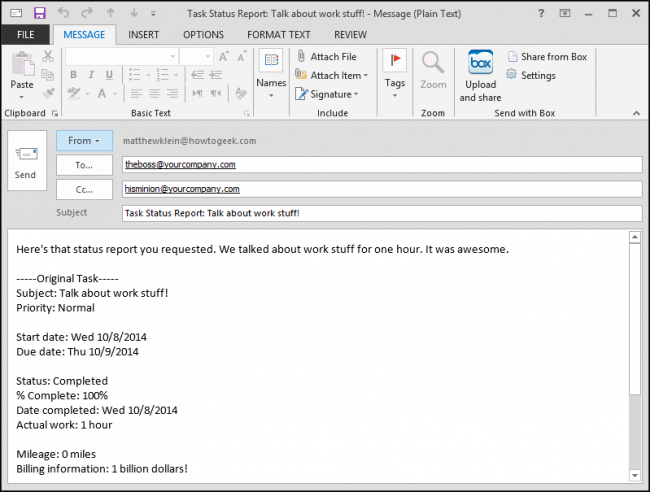Screen dimensions: 650x492
Task: Click left-to-right text direction icon
Action: point(198,93)
